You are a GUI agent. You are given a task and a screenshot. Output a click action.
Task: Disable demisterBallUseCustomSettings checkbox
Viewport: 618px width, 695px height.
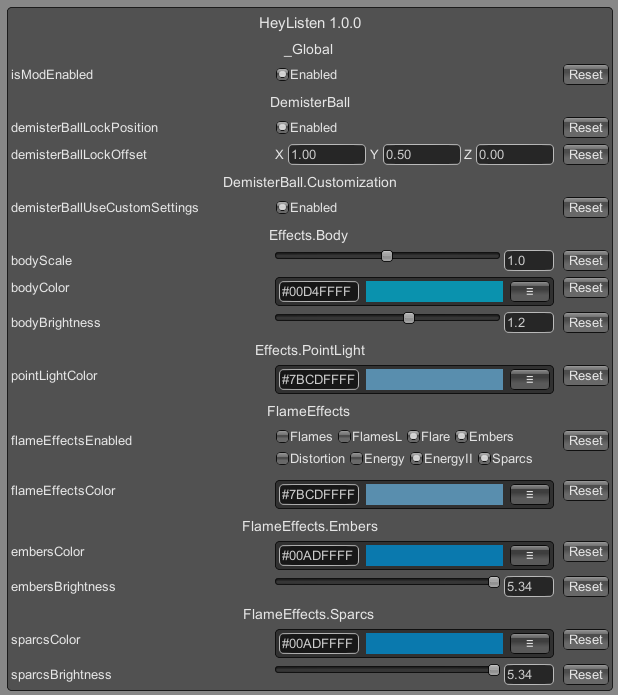coord(282,207)
